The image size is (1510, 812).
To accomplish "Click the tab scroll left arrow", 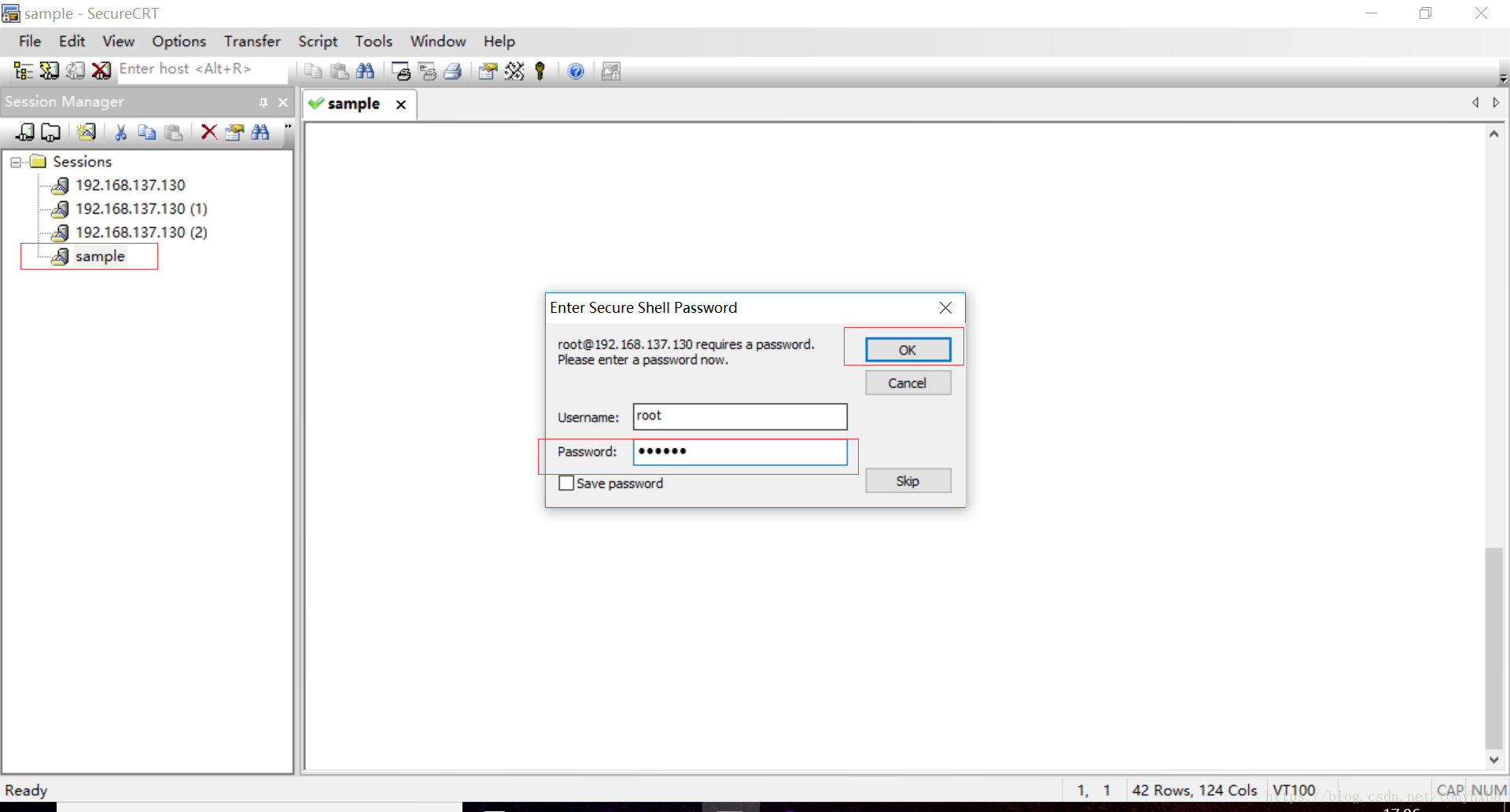I will pyautogui.click(x=1475, y=103).
